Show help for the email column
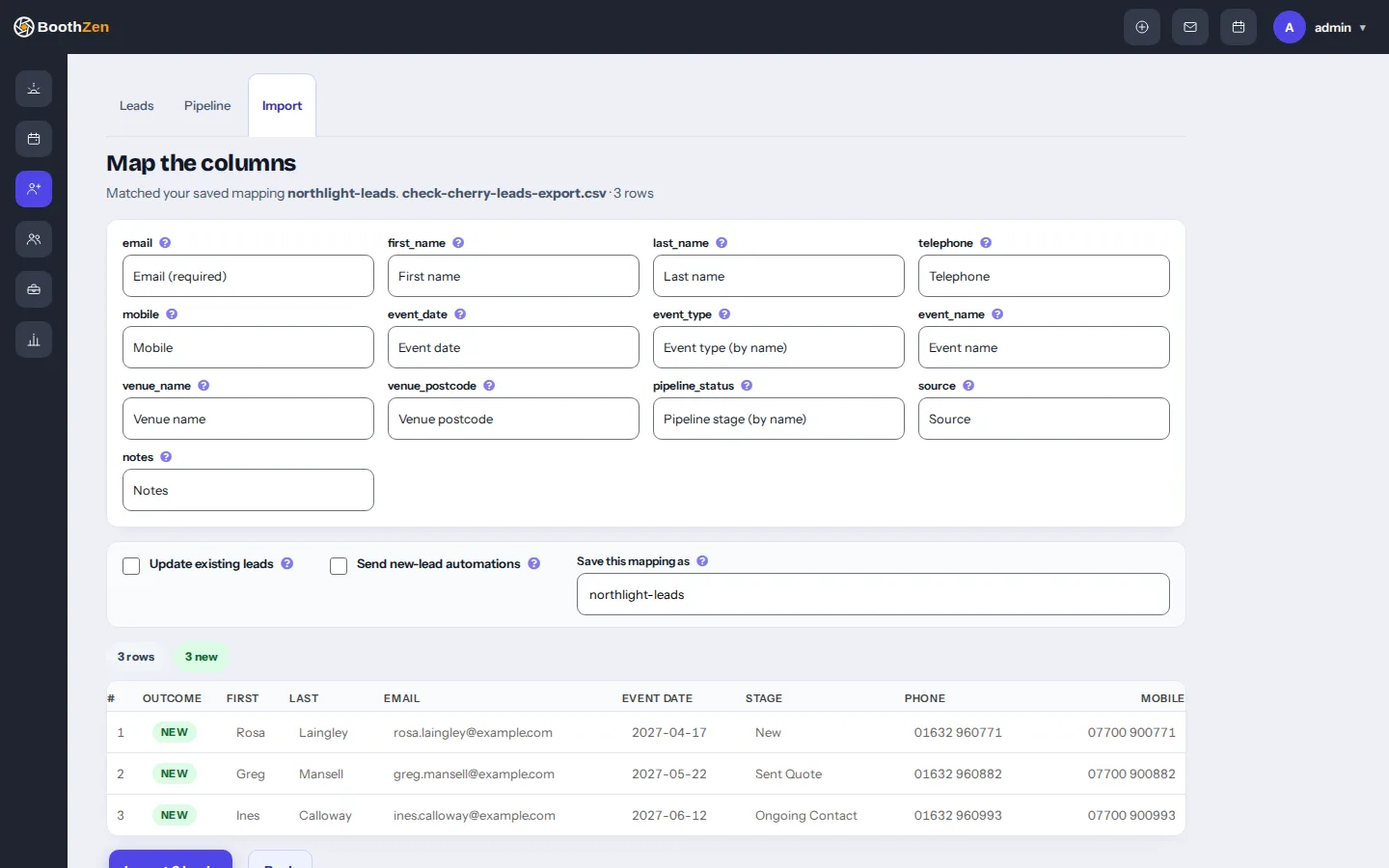 165,243
